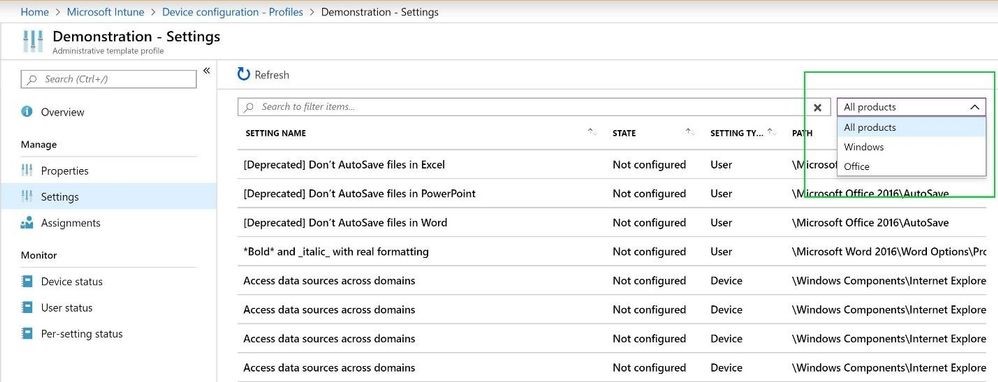Open the Properties page
The image size is (998, 382).
coord(64,171)
